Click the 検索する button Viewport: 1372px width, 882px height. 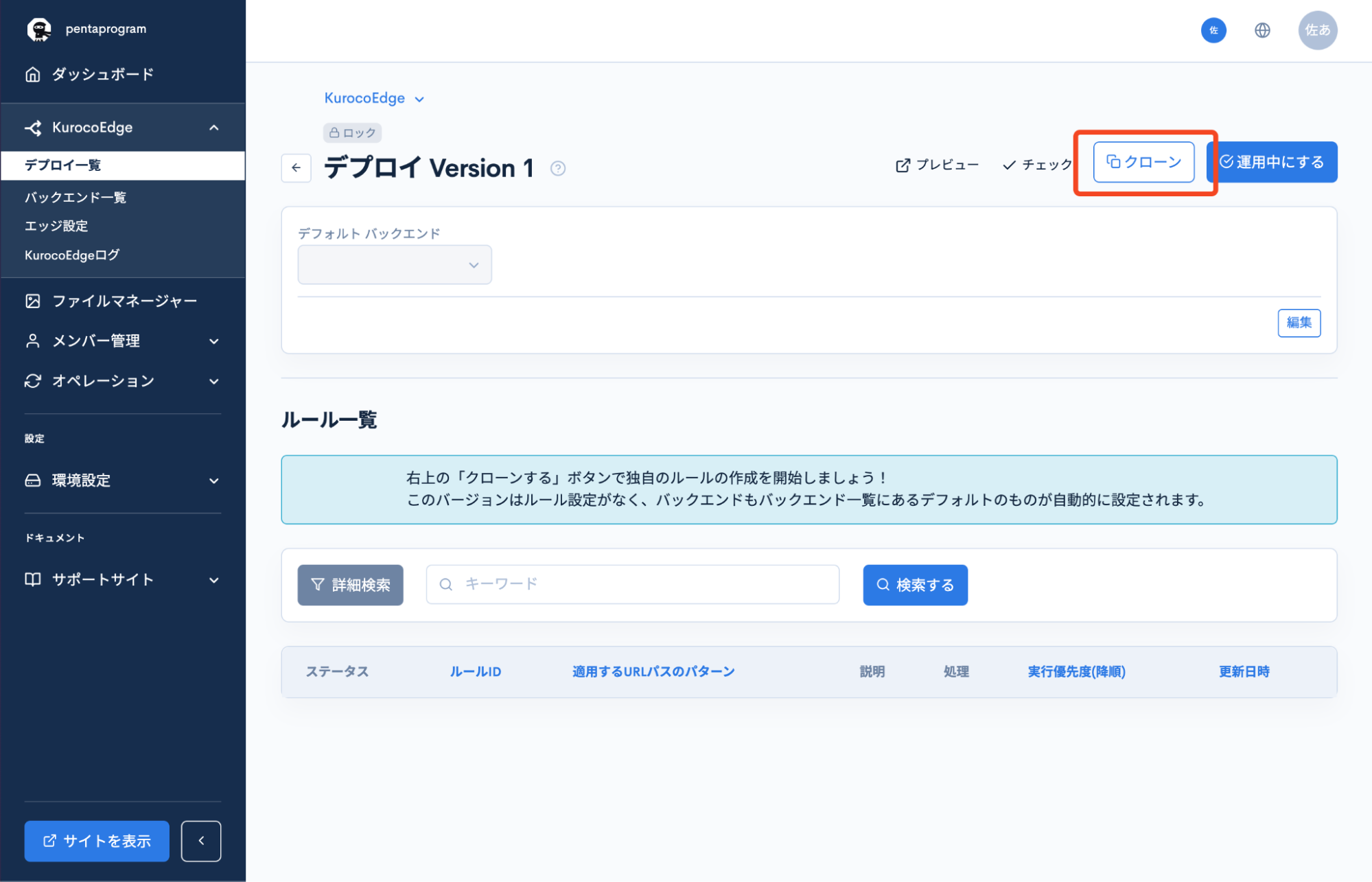(x=916, y=585)
